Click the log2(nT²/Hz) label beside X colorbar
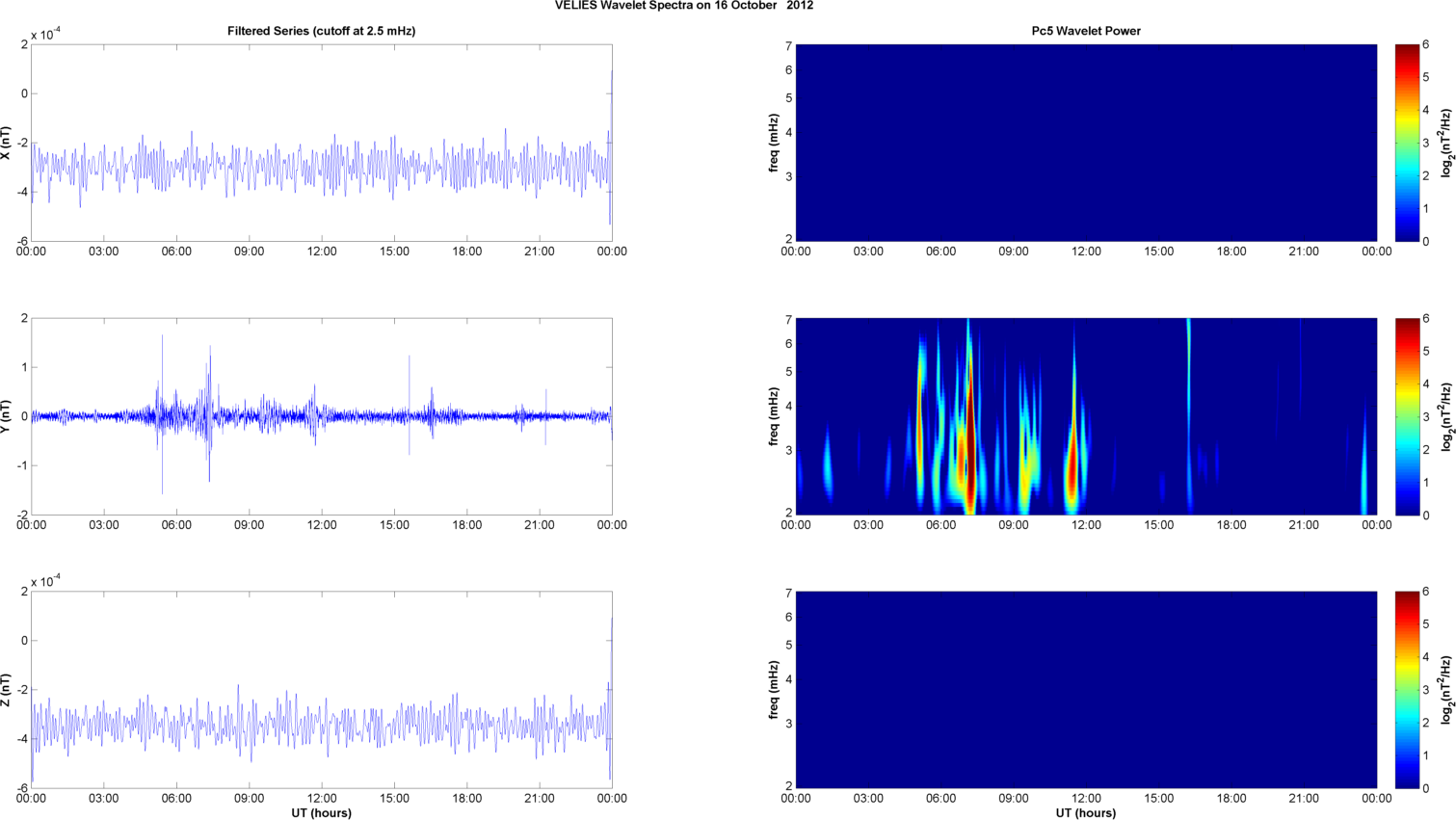Screen dimensions: 1456x820 1446,143
